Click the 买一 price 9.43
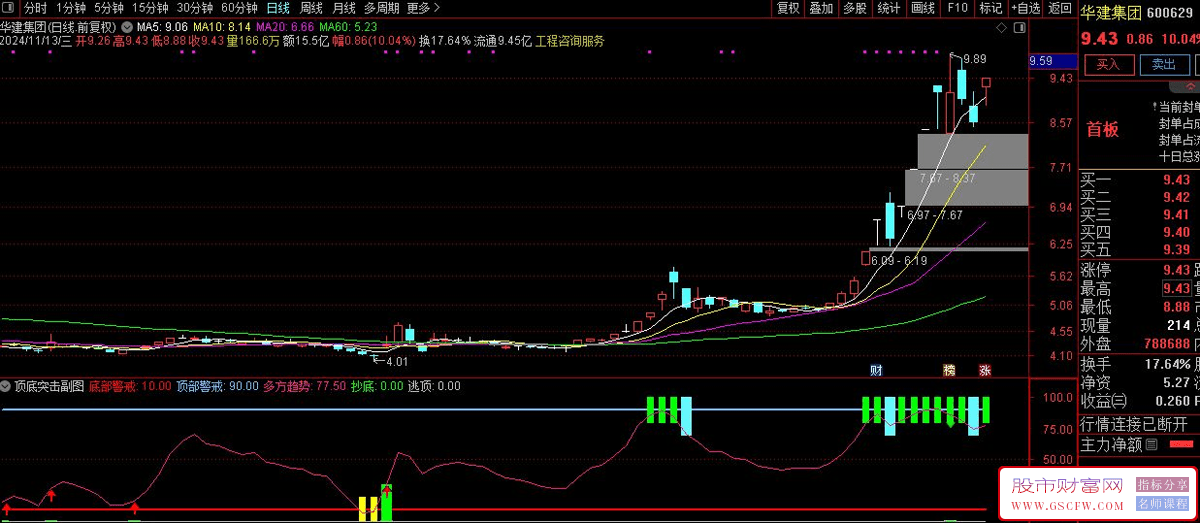This screenshot has height=523, width=1200. [1176, 180]
